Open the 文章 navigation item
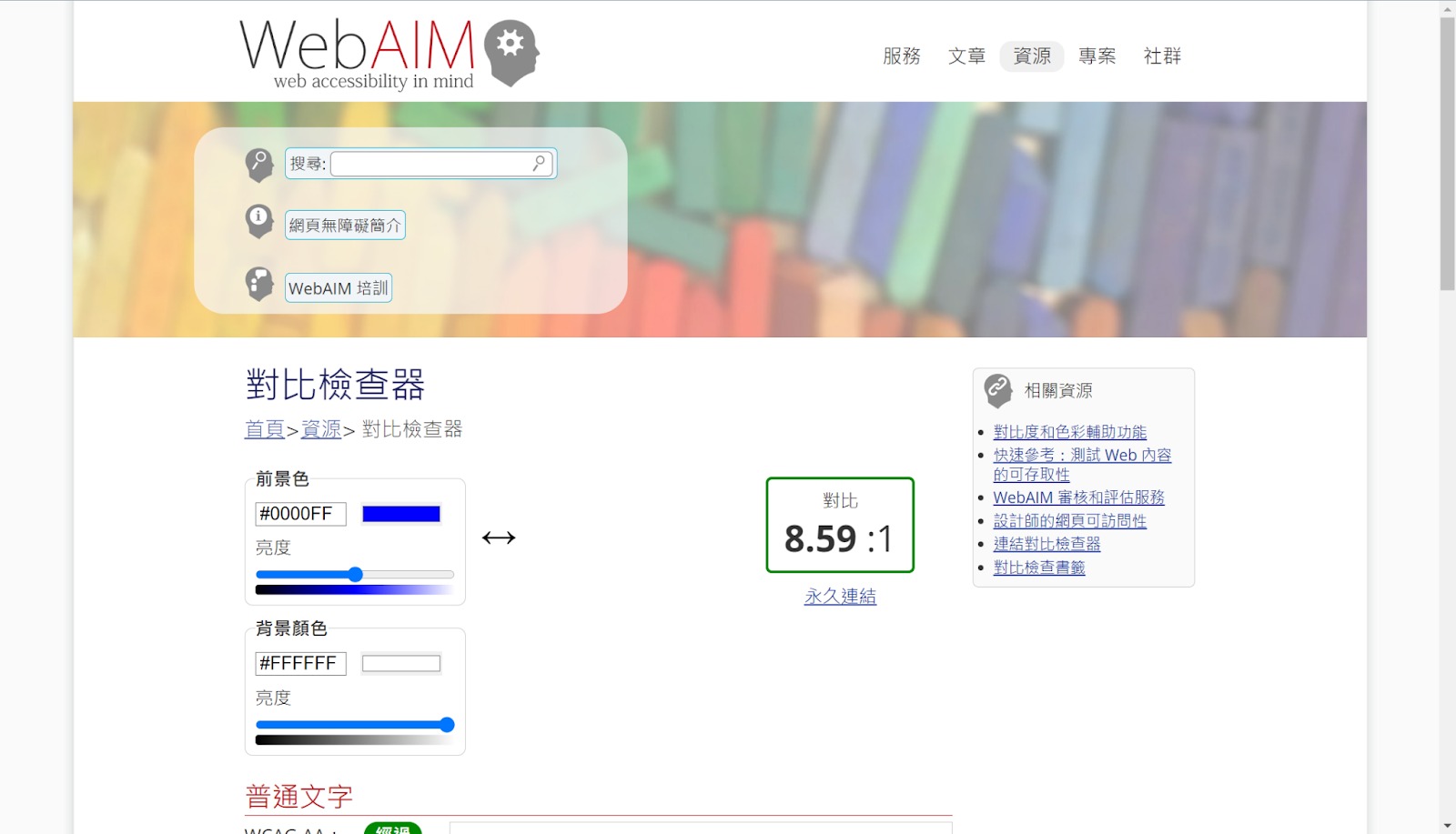This screenshot has height=834, width=1456. tap(966, 56)
